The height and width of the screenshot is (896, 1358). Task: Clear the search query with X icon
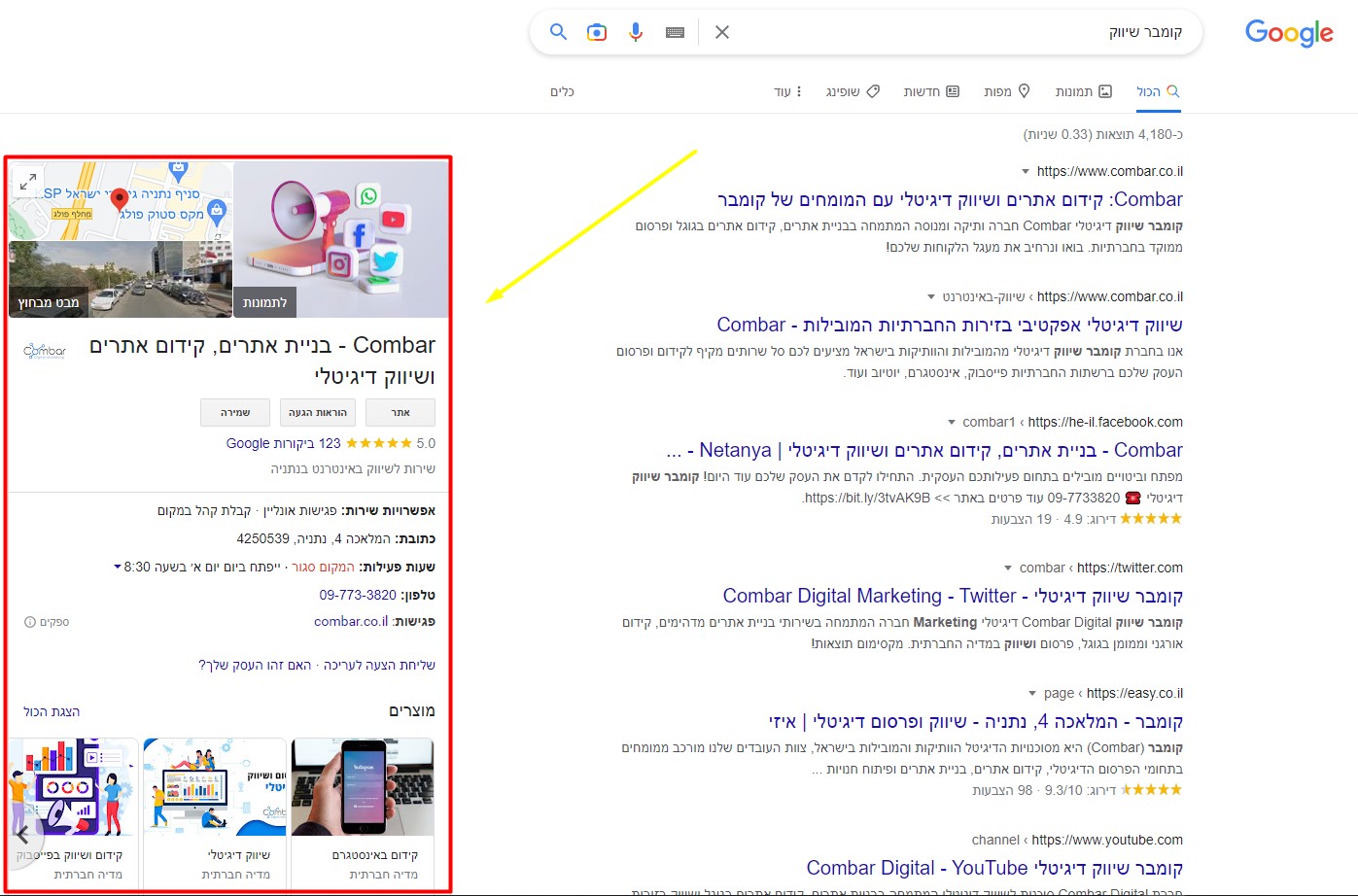[x=722, y=32]
